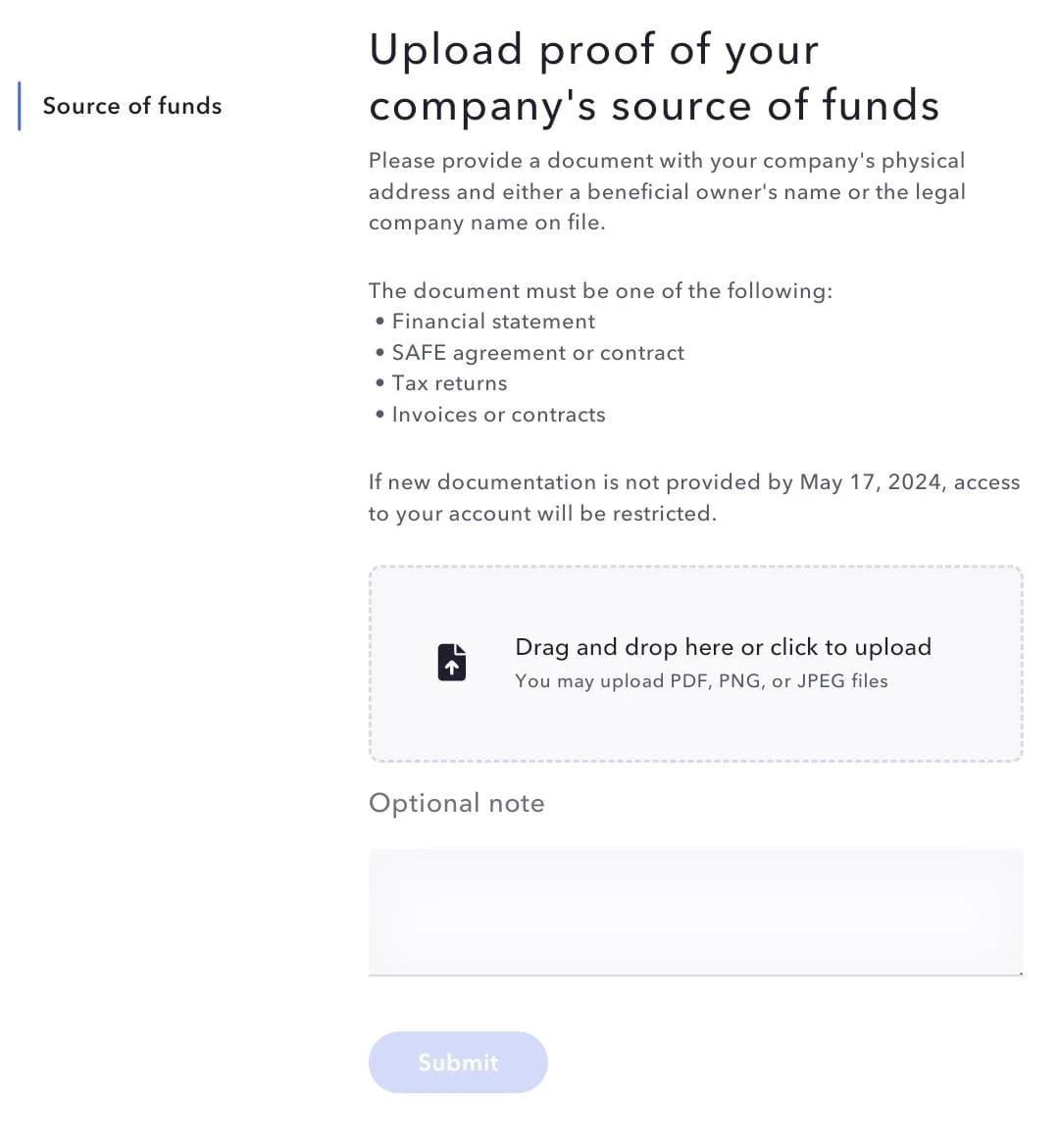
Task: Click the Optional note label
Action: click(x=456, y=803)
